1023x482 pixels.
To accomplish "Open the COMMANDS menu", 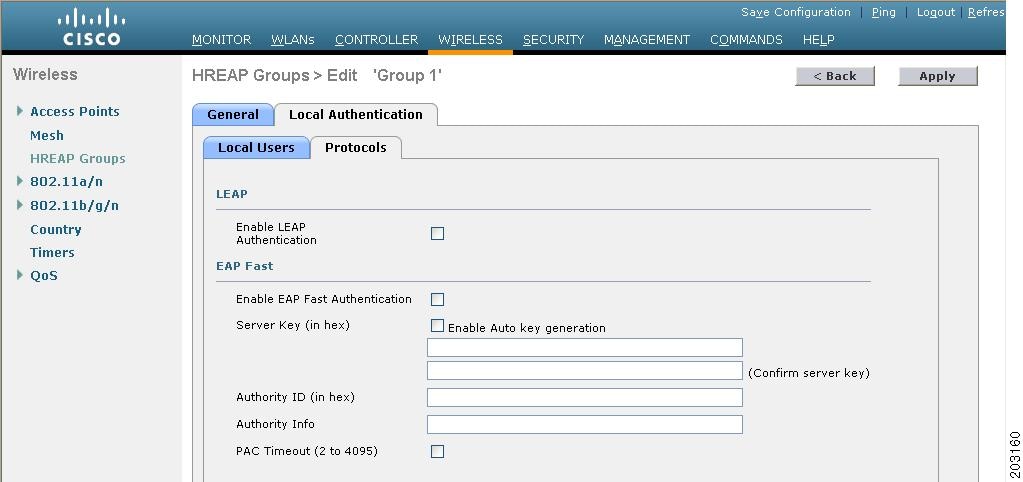I will [x=746, y=40].
